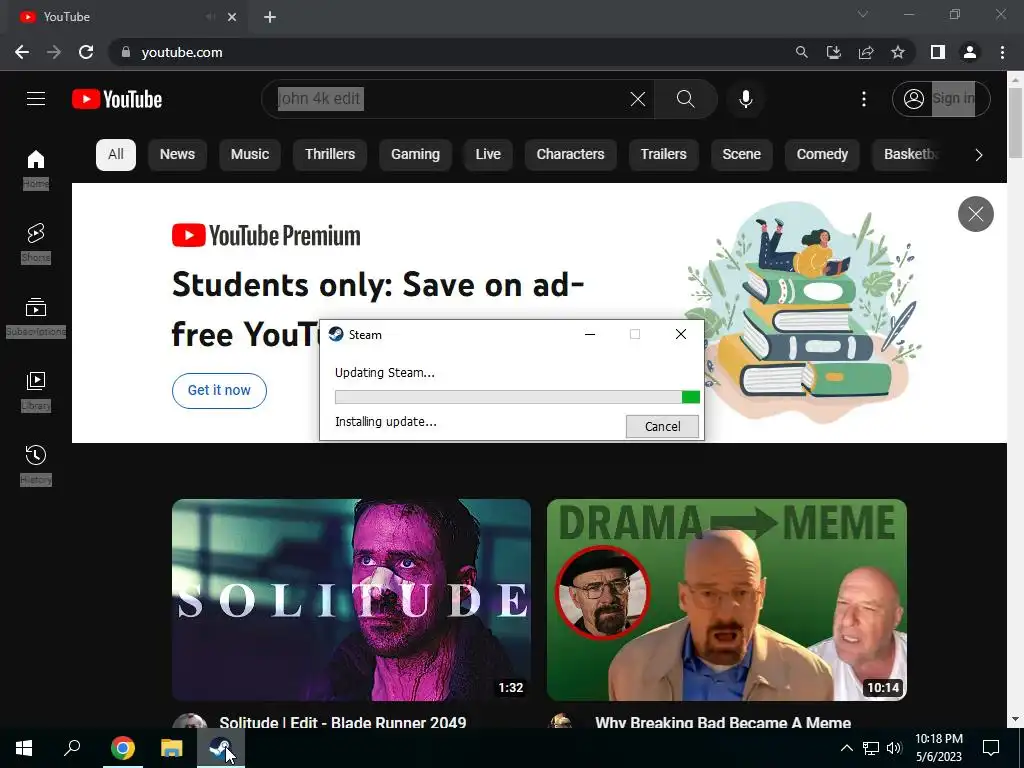Click the browser forward arrow
Screen dimensions: 1024x768
[x=54, y=52]
